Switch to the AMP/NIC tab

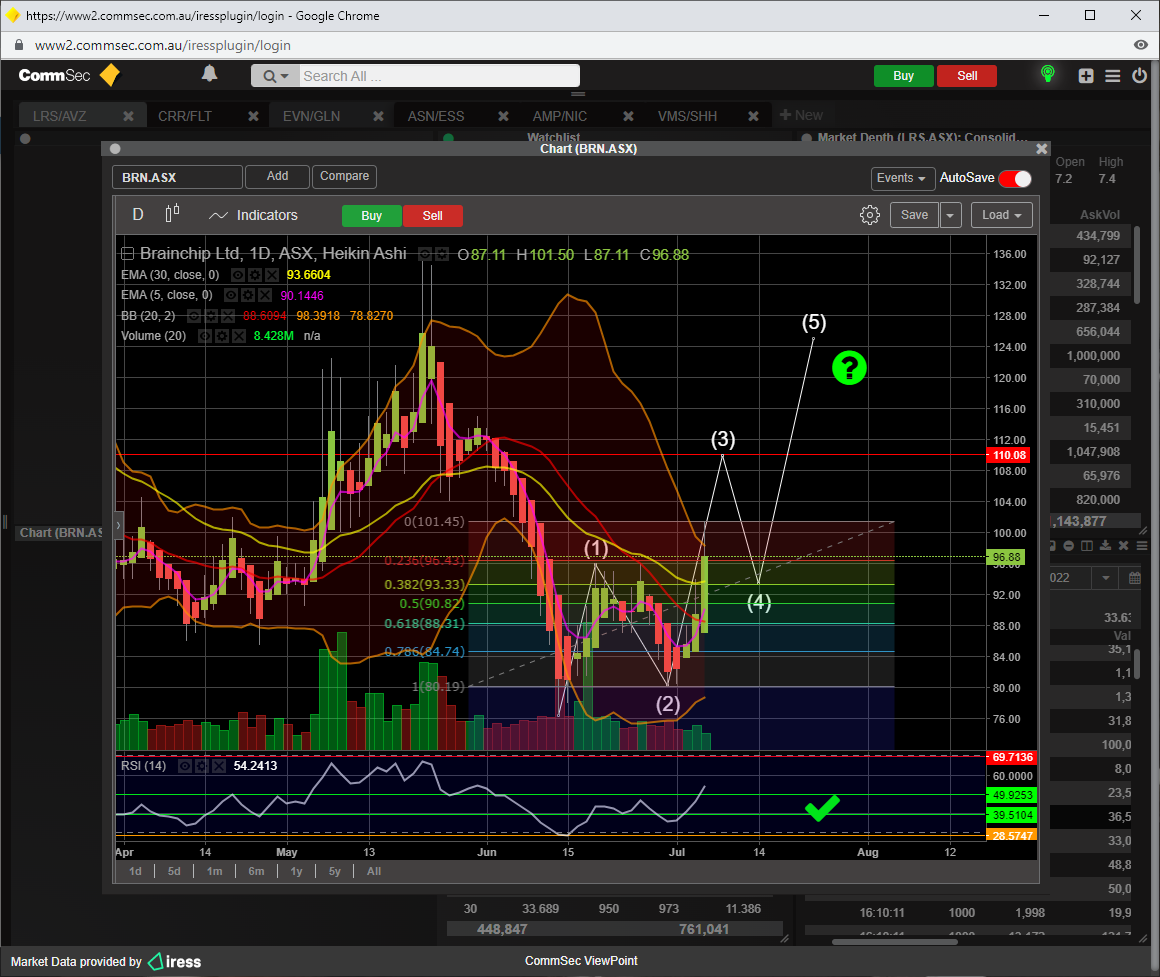coord(560,116)
